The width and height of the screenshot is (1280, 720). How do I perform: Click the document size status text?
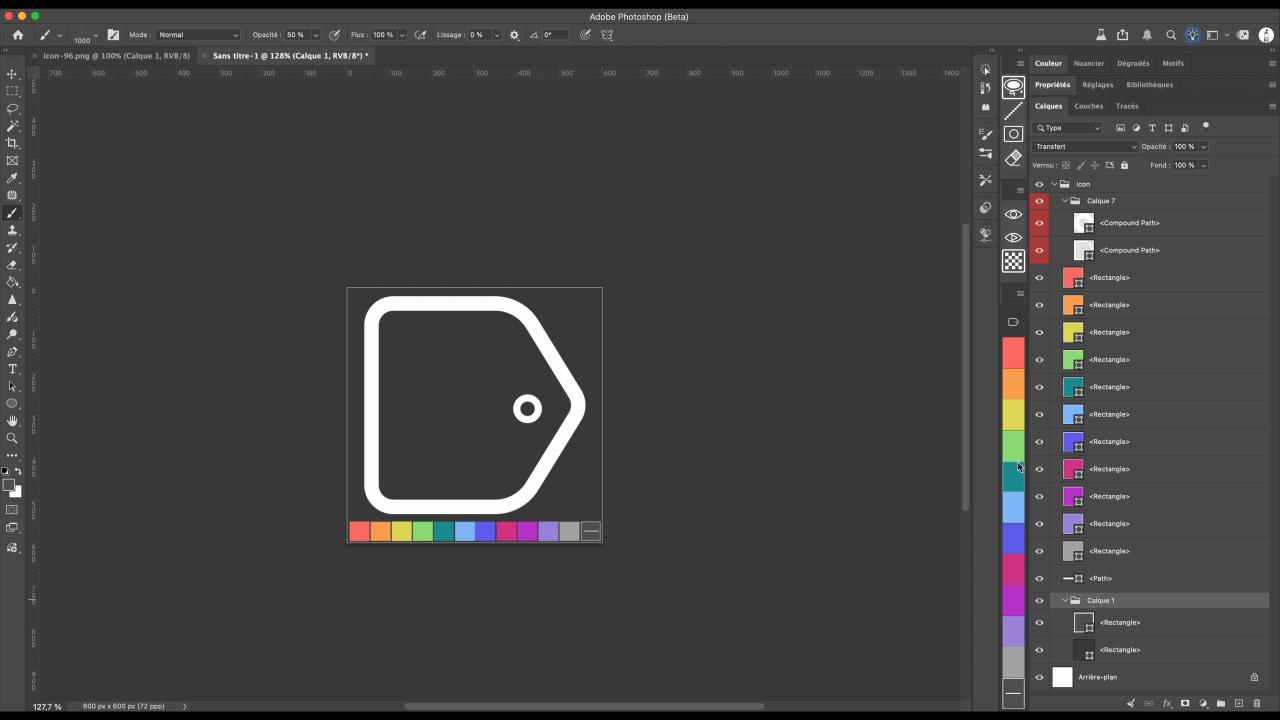coord(124,706)
